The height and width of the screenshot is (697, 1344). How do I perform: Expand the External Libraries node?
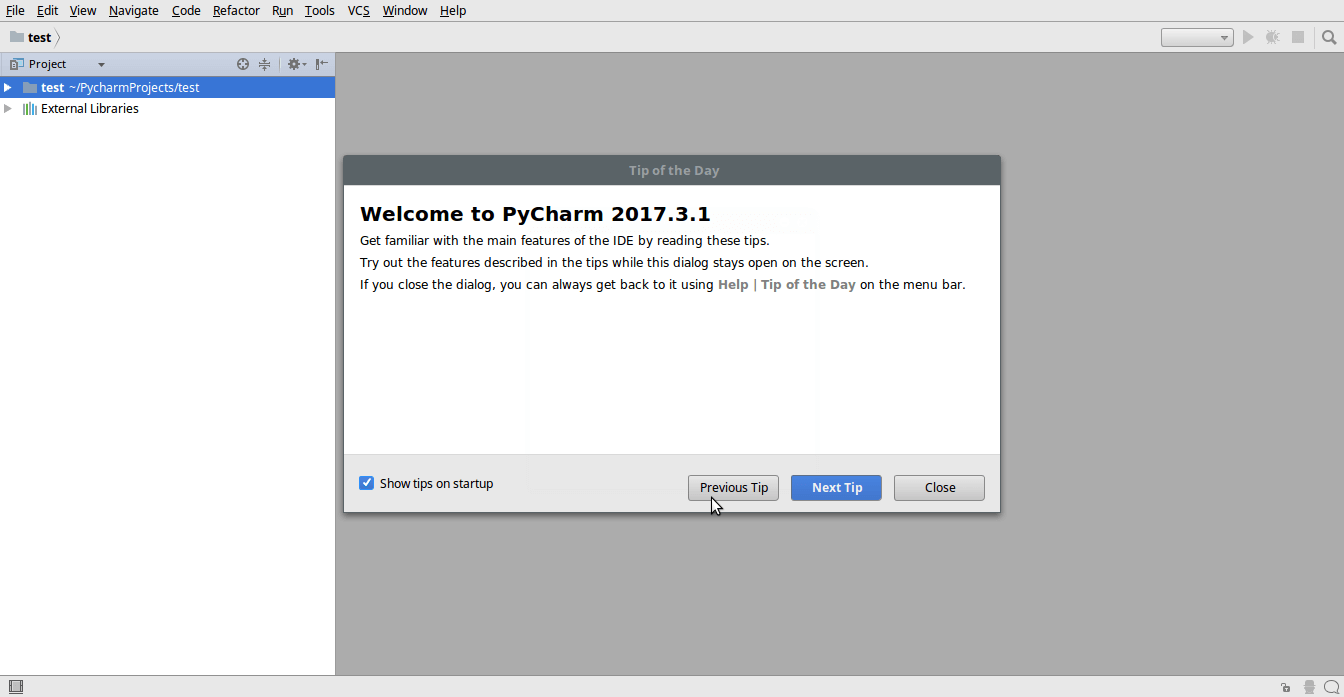pyautogui.click(x=8, y=109)
